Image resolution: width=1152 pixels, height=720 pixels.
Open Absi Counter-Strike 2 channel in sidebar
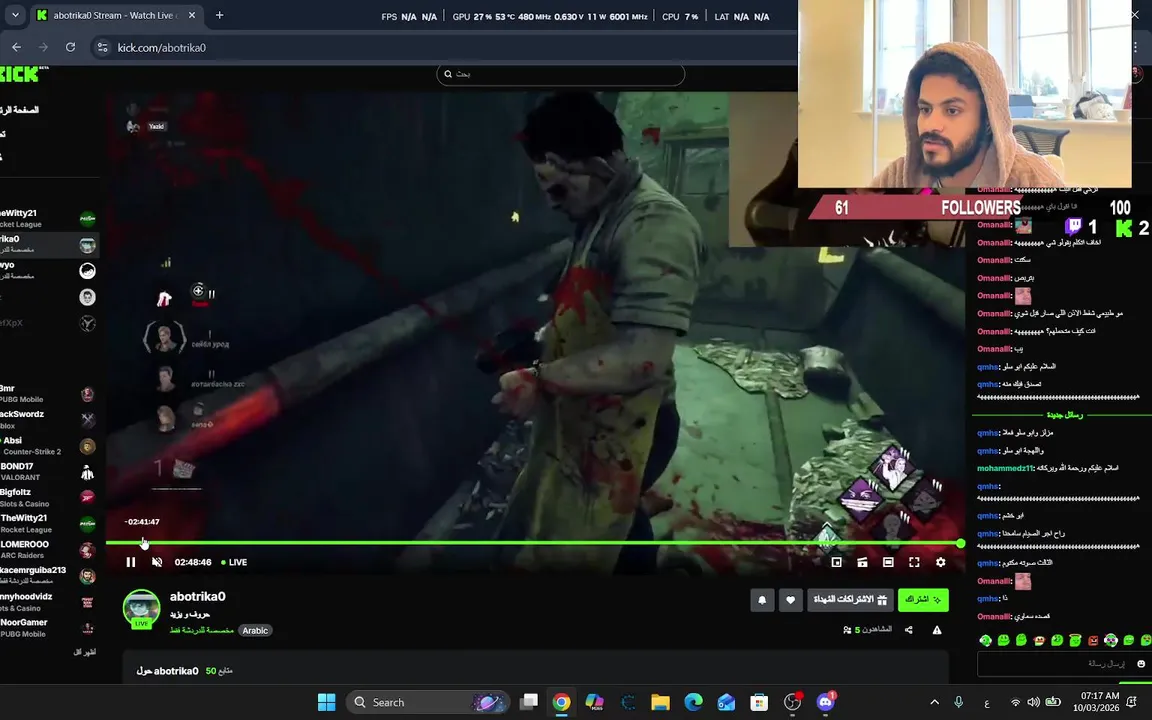48,446
